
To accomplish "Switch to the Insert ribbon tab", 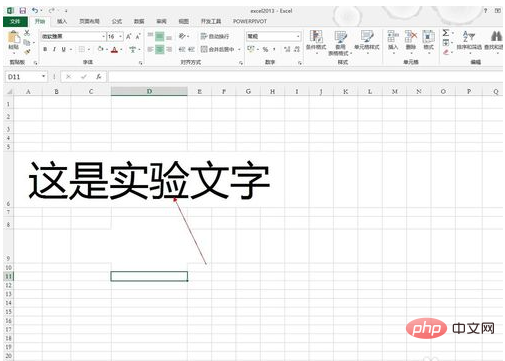I will (62, 21).
